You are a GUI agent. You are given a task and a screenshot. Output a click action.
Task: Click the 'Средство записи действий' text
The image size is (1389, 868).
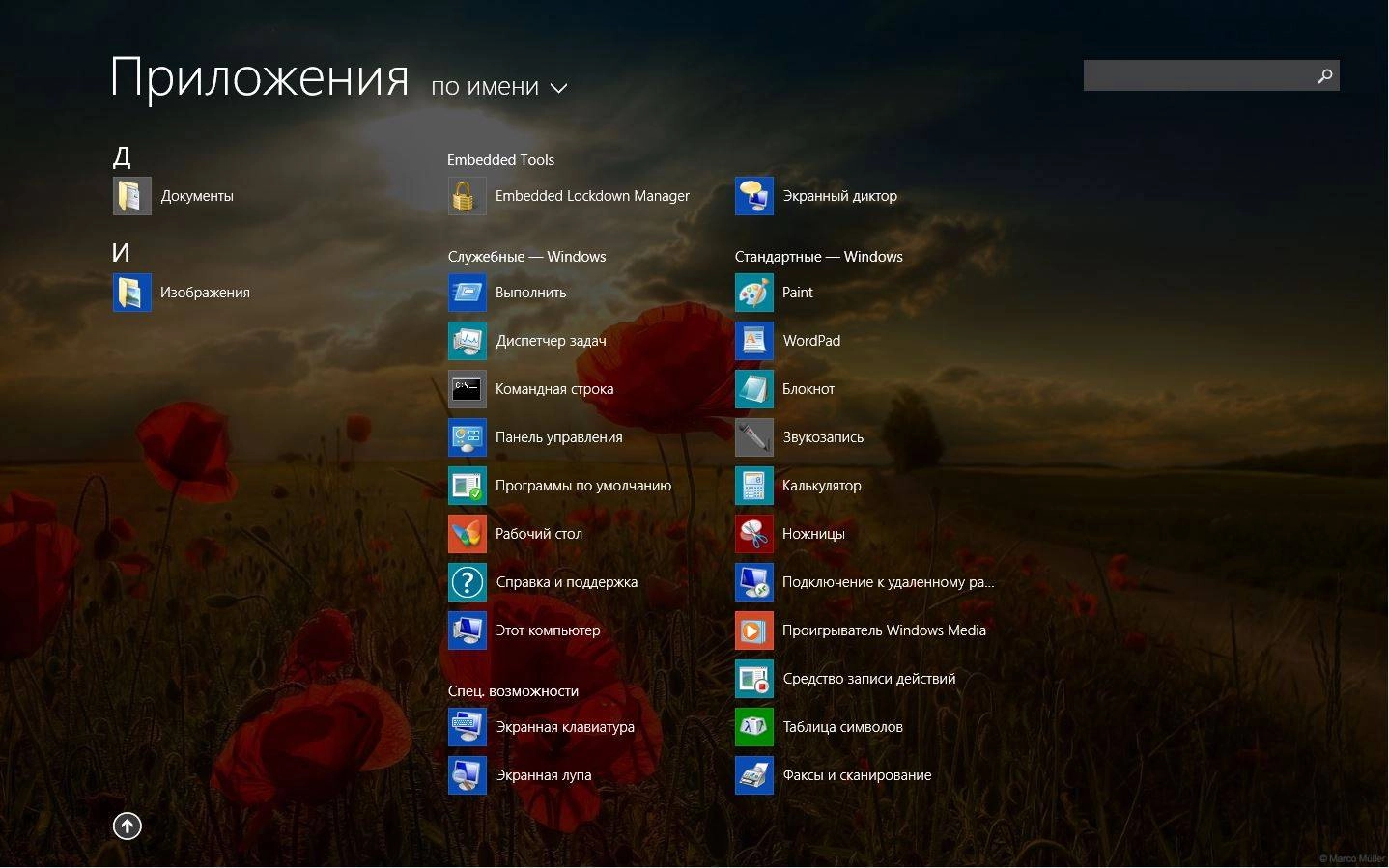click(x=869, y=679)
